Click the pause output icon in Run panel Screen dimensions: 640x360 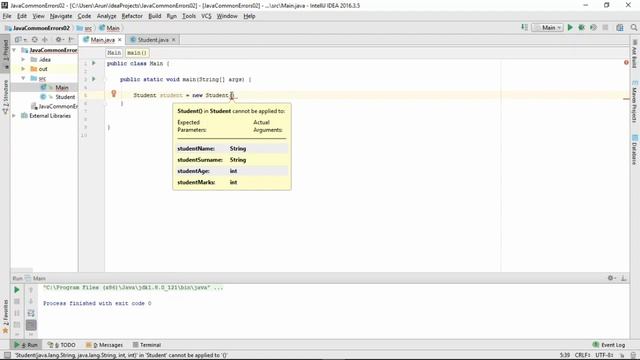click(17, 313)
